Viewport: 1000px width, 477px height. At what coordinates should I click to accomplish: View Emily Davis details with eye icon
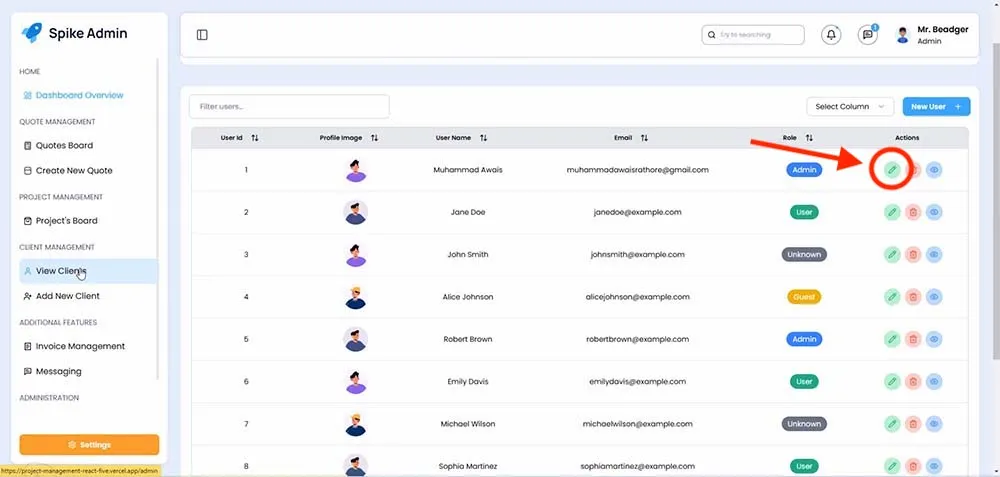point(934,381)
